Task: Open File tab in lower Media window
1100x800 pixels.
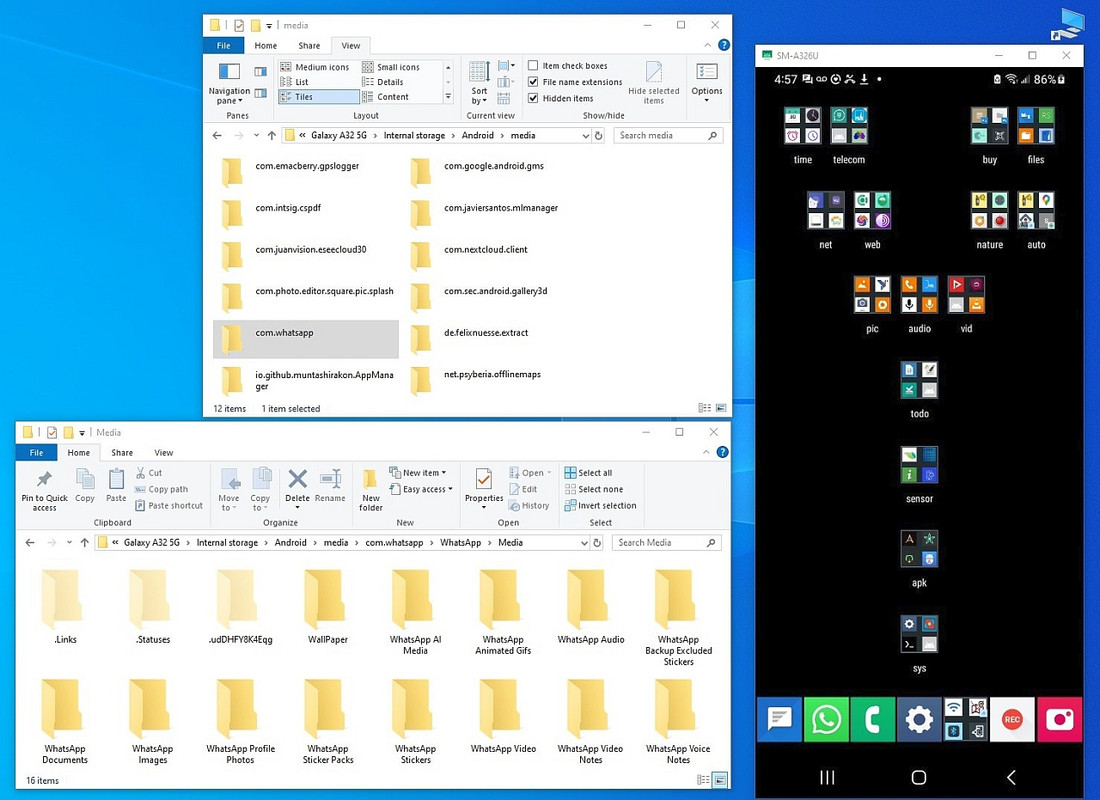Action: [36, 453]
